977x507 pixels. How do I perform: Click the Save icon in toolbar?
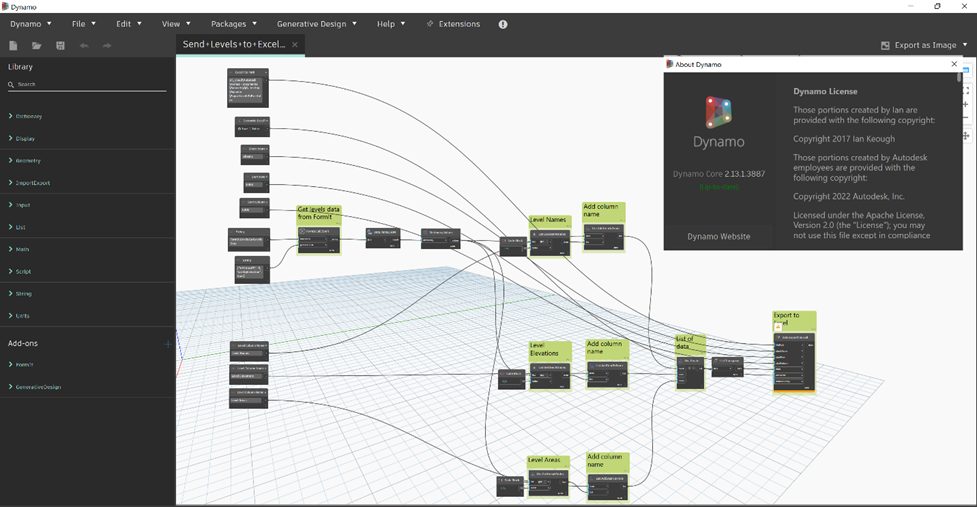click(x=60, y=46)
